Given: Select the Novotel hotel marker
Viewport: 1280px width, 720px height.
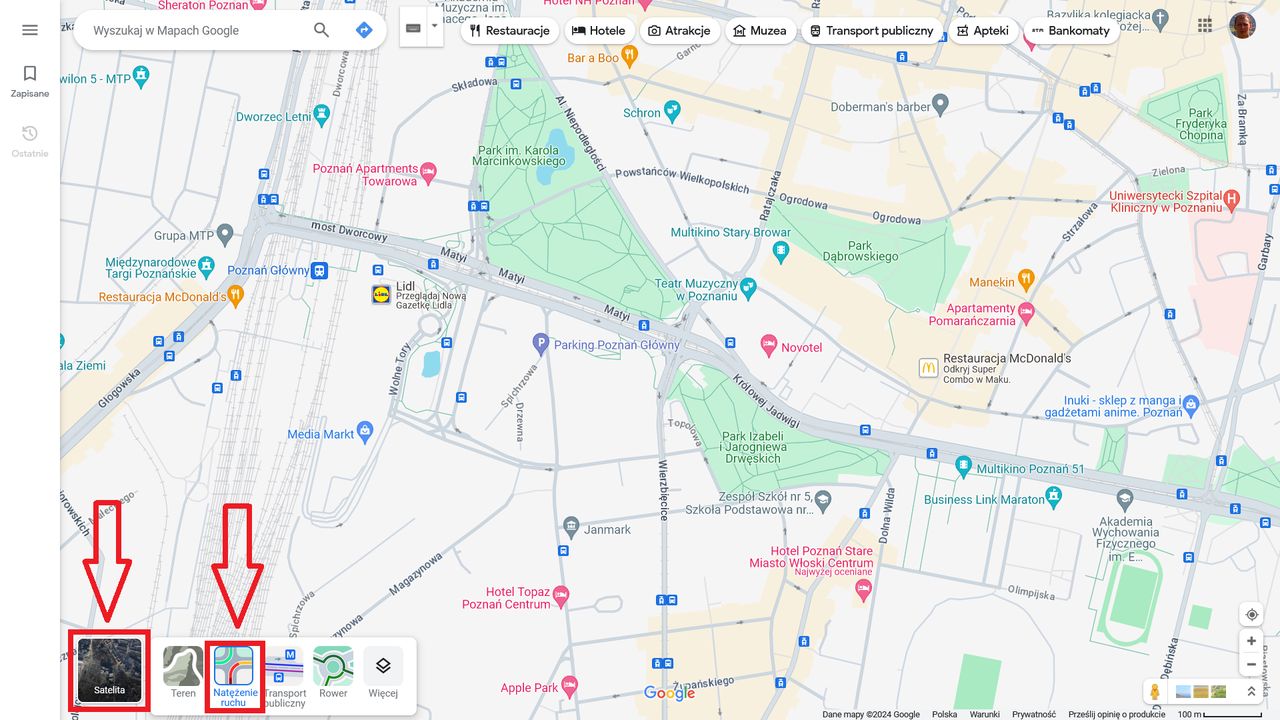Looking at the screenshot, I should pos(769,346).
